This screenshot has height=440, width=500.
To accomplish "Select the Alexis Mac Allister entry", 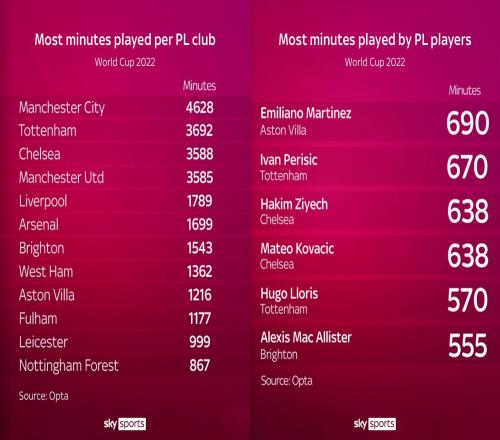I will (374, 346).
